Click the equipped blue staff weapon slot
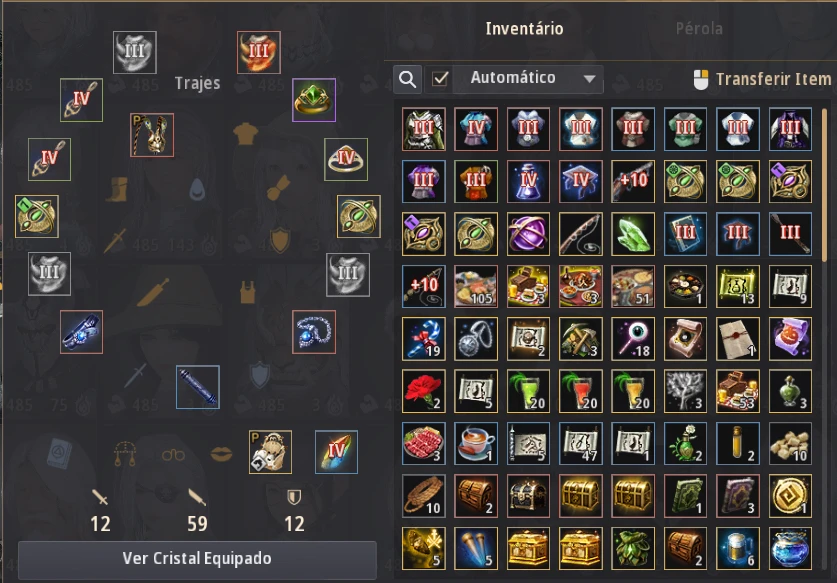The height and width of the screenshot is (583, 837). [198, 387]
